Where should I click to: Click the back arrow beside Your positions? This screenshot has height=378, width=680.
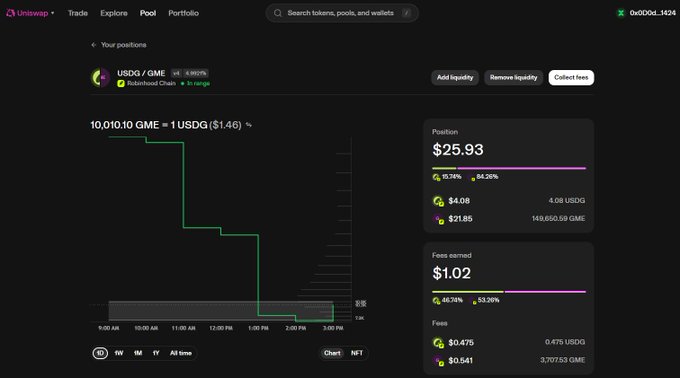[x=94, y=45]
